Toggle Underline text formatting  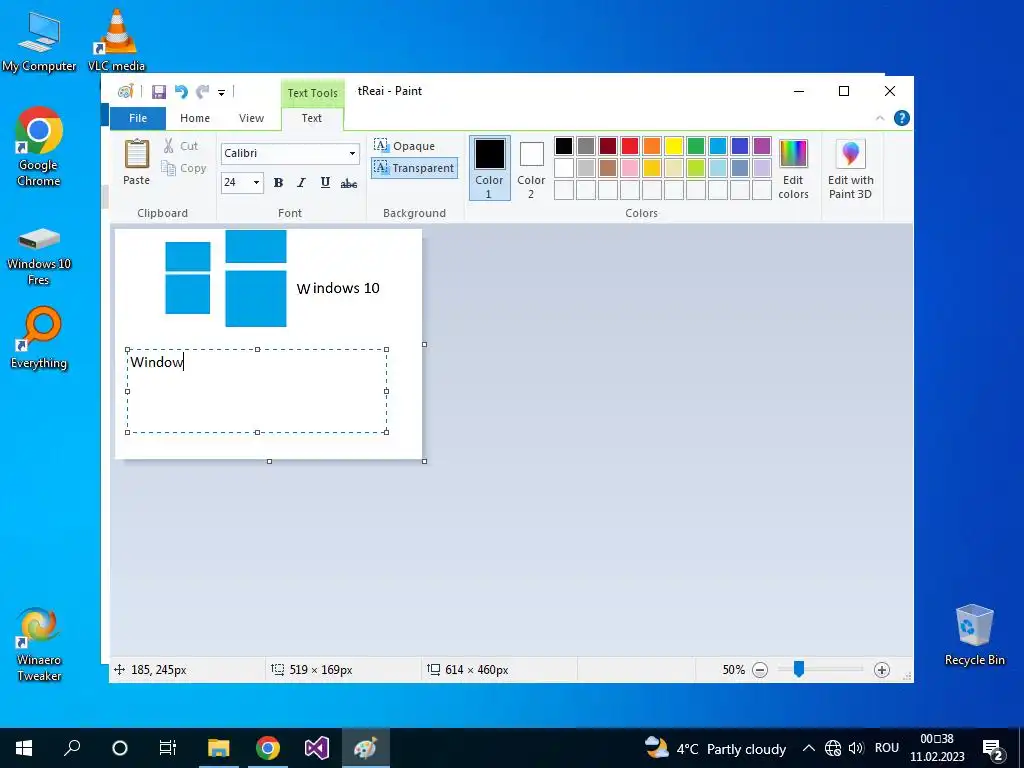325,183
